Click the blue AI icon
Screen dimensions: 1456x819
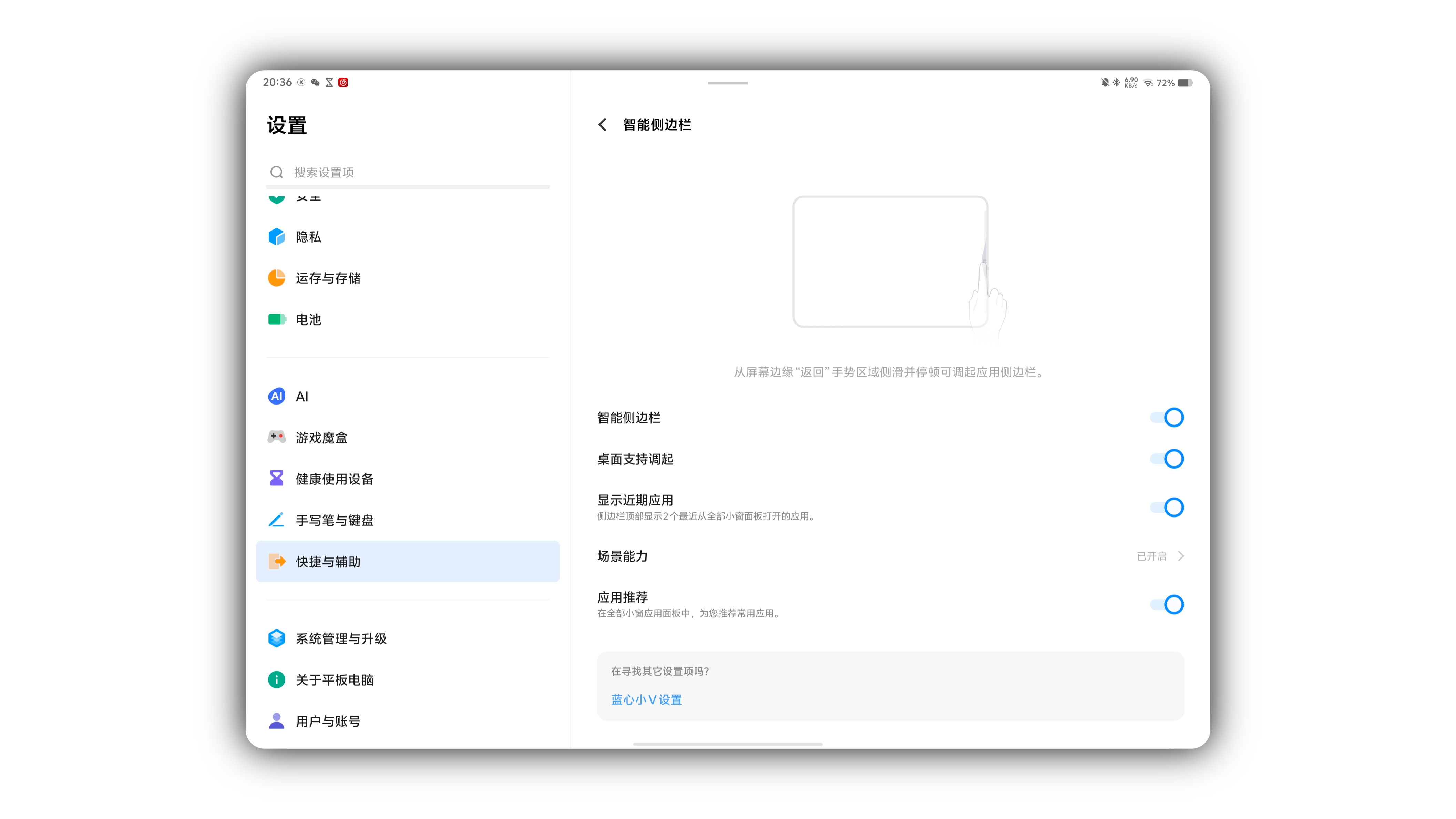(276, 396)
